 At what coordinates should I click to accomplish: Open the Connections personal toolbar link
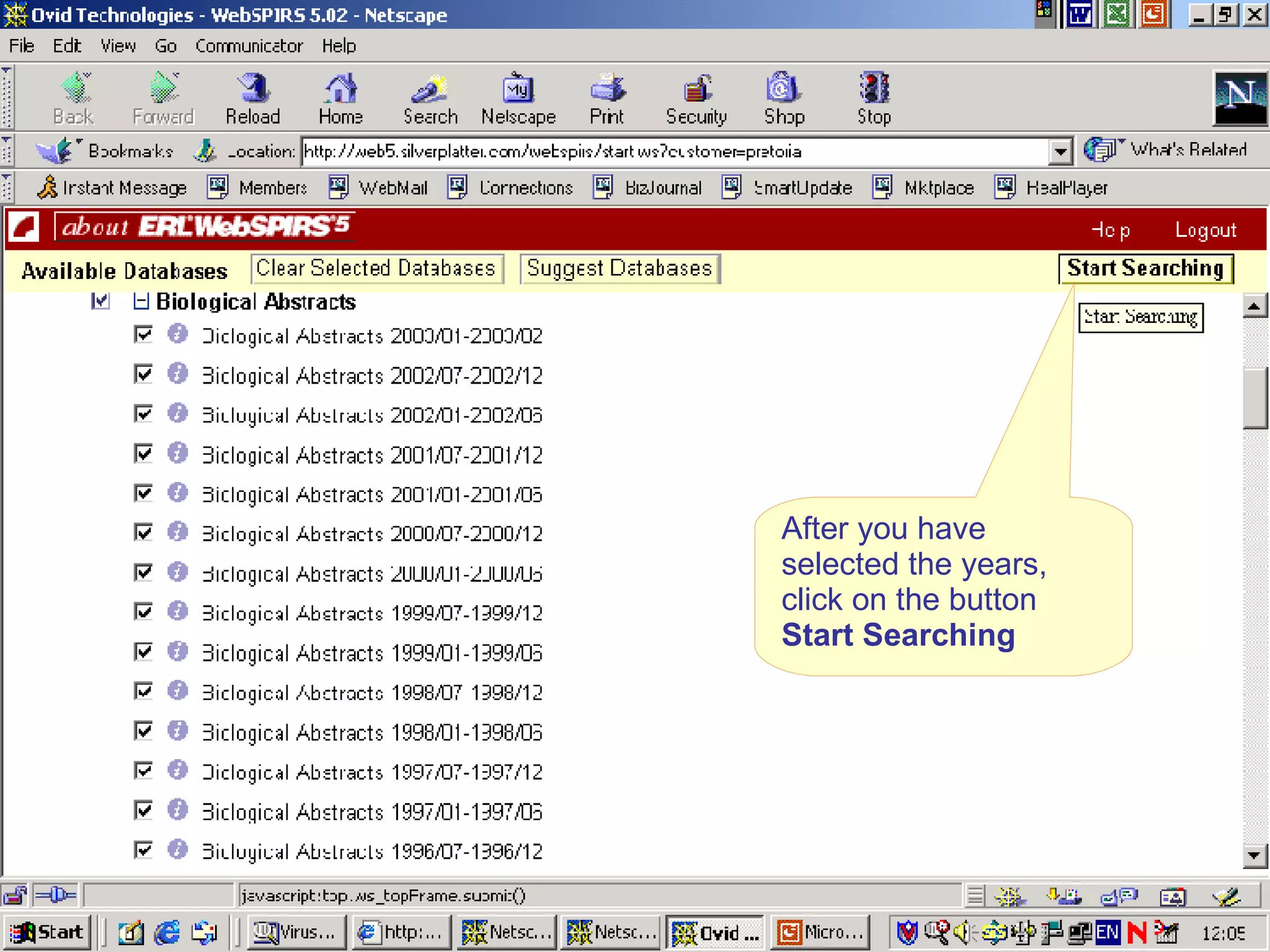tap(510, 187)
